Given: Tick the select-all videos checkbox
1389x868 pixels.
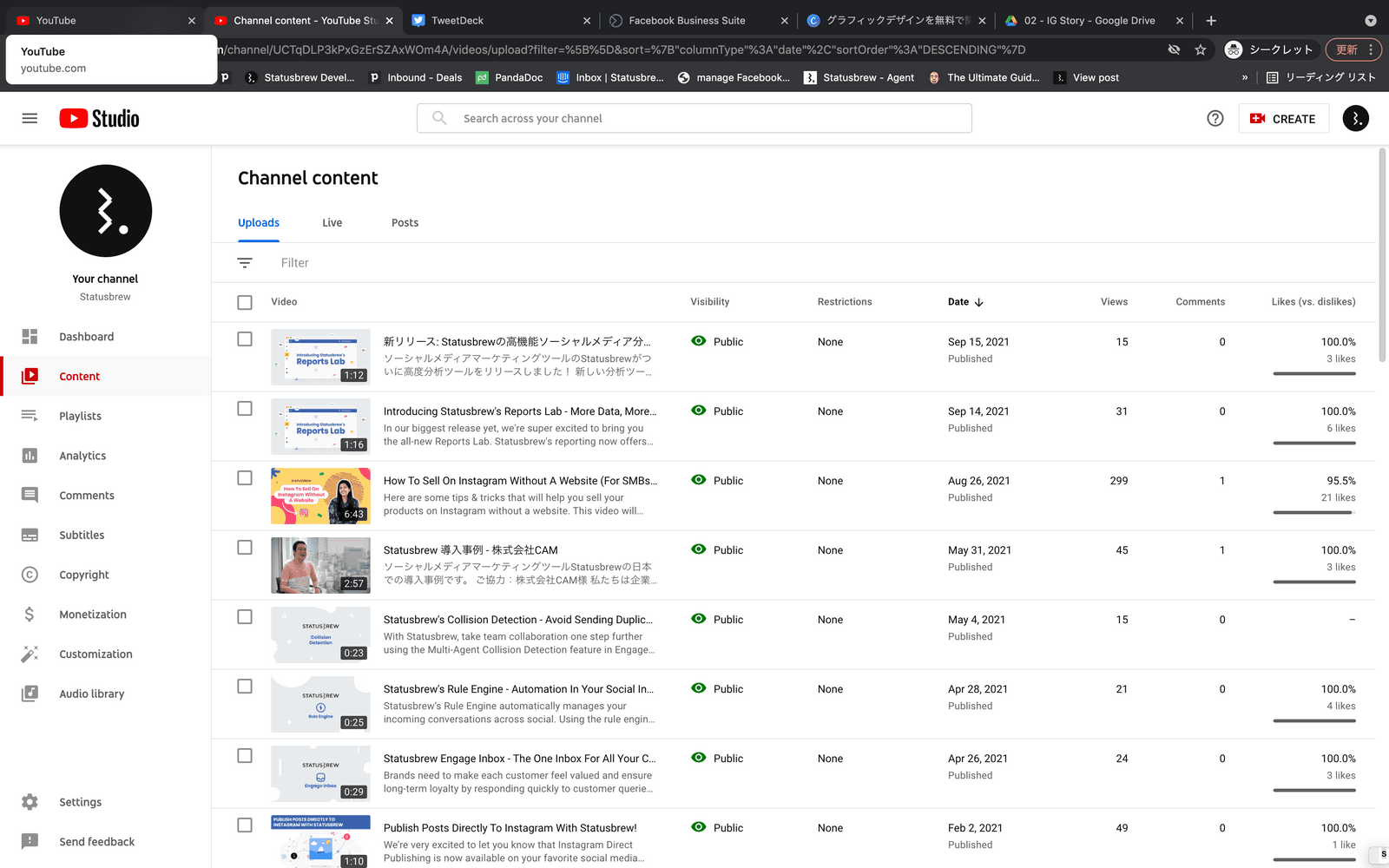Looking at the screenshot, I should pyautogui.click(x=245, y=302).
